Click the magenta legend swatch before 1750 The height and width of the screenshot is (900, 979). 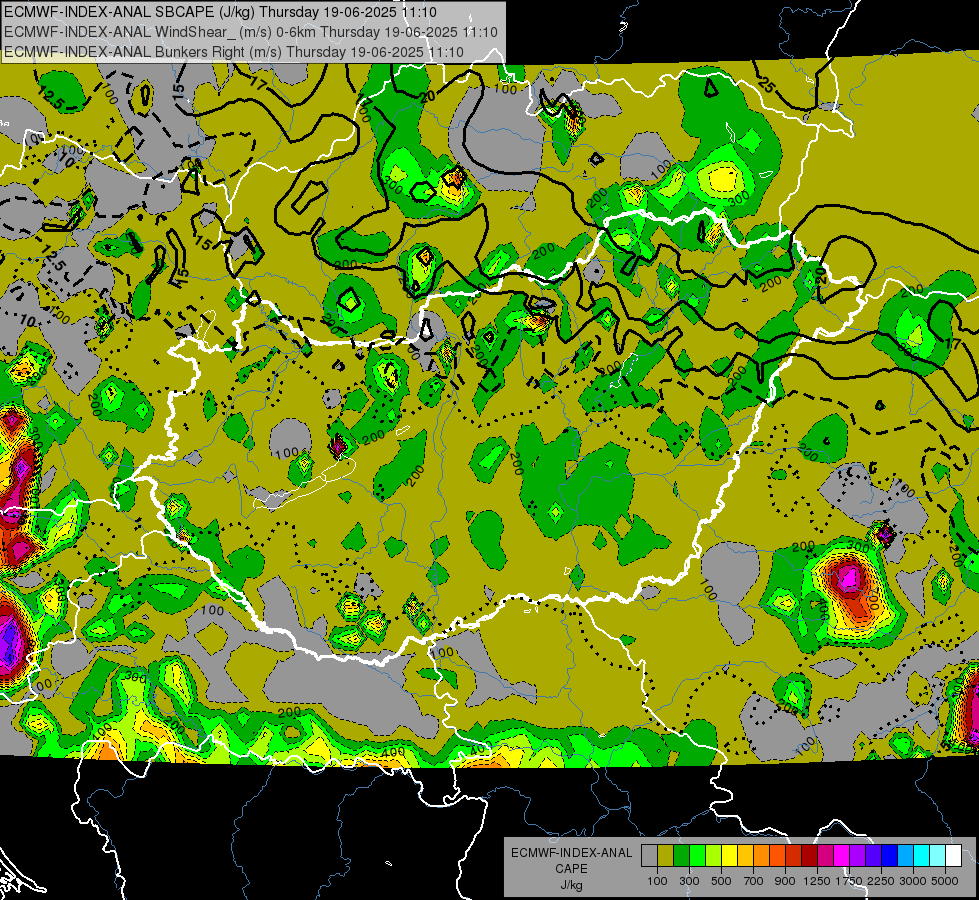(x=842, y=855)
